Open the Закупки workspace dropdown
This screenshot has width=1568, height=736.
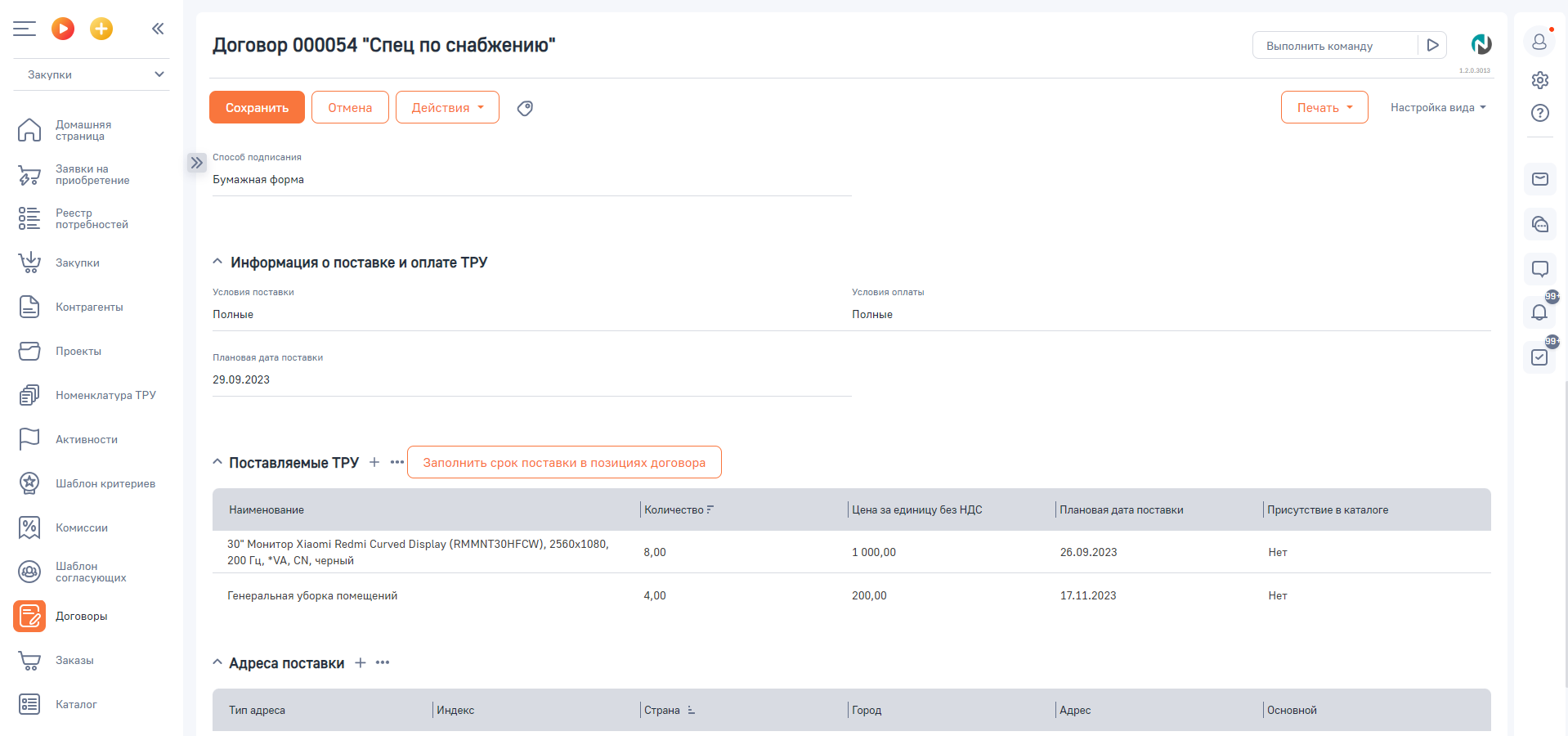92,74
